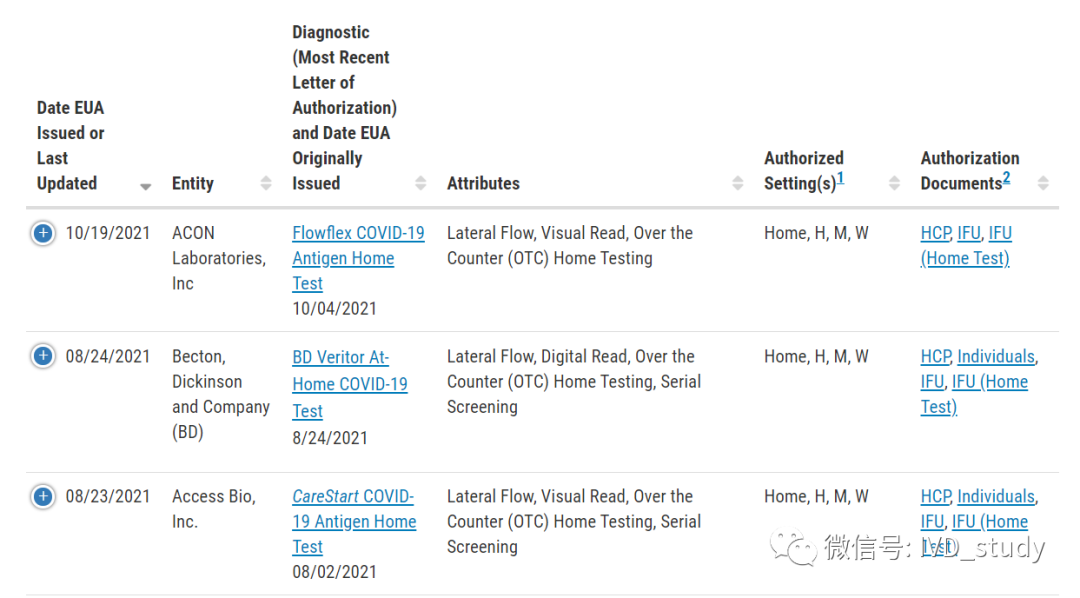Viewport: 1080px width, 598px height.
Task: Open Individuals document for BD Veritor
Action: (996, 356)
